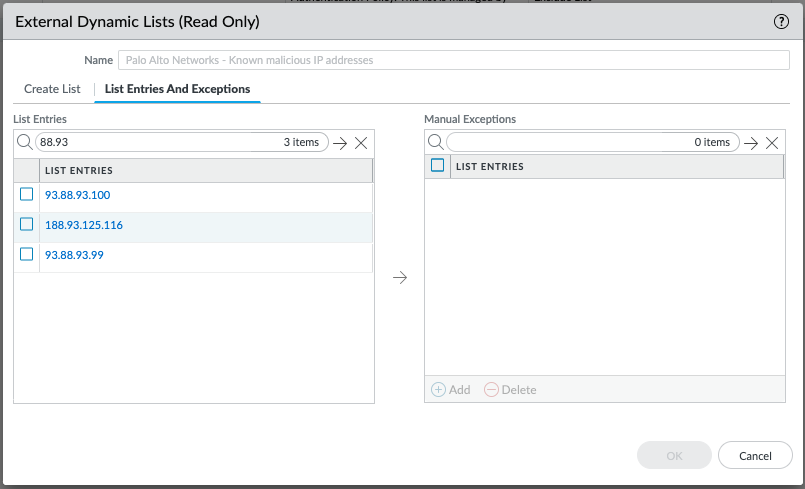Viewport: 805px width, 489px height.
Task: Select the checkbox next to 188.93.125.116
Action: click(x=27, y=225)
